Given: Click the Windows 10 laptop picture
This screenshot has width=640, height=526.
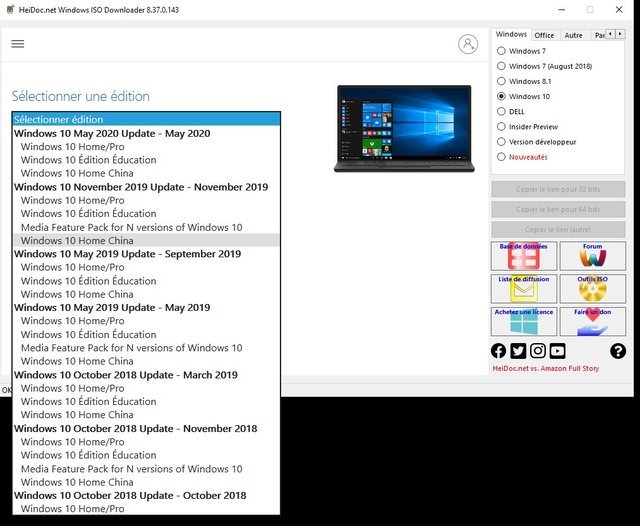Looking at the screenshot, I should point(404,129).
